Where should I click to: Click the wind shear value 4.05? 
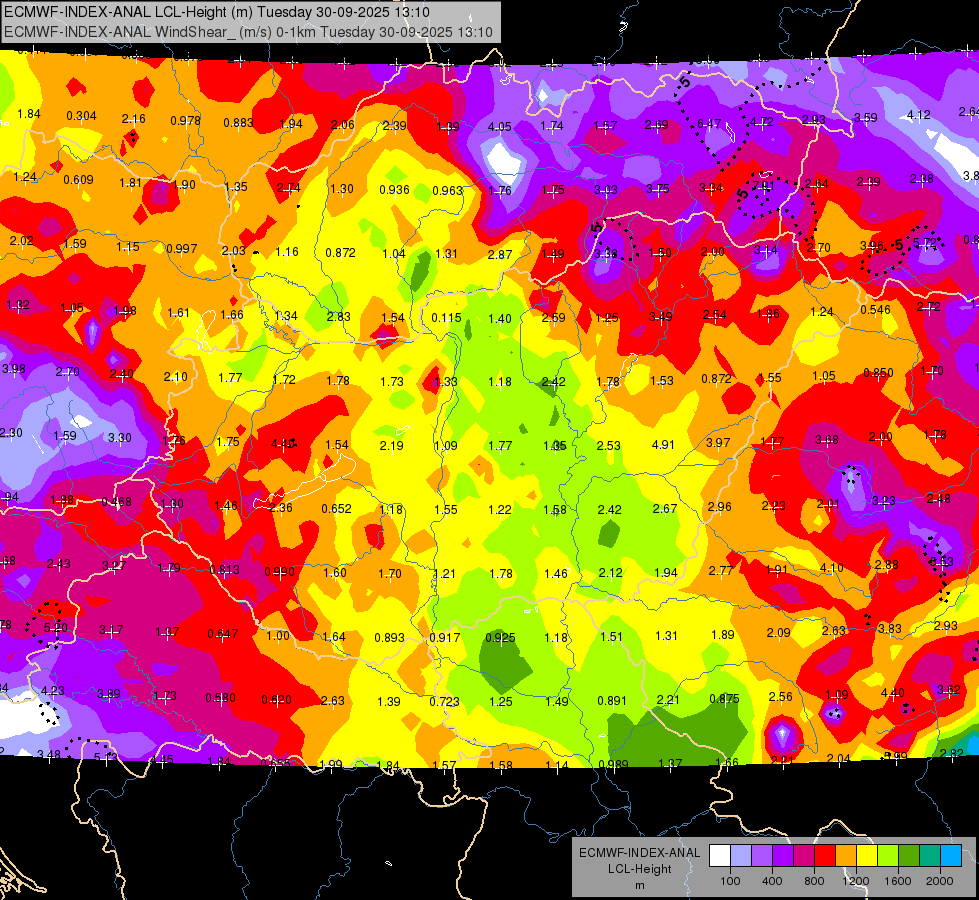(x=499, y=127)
